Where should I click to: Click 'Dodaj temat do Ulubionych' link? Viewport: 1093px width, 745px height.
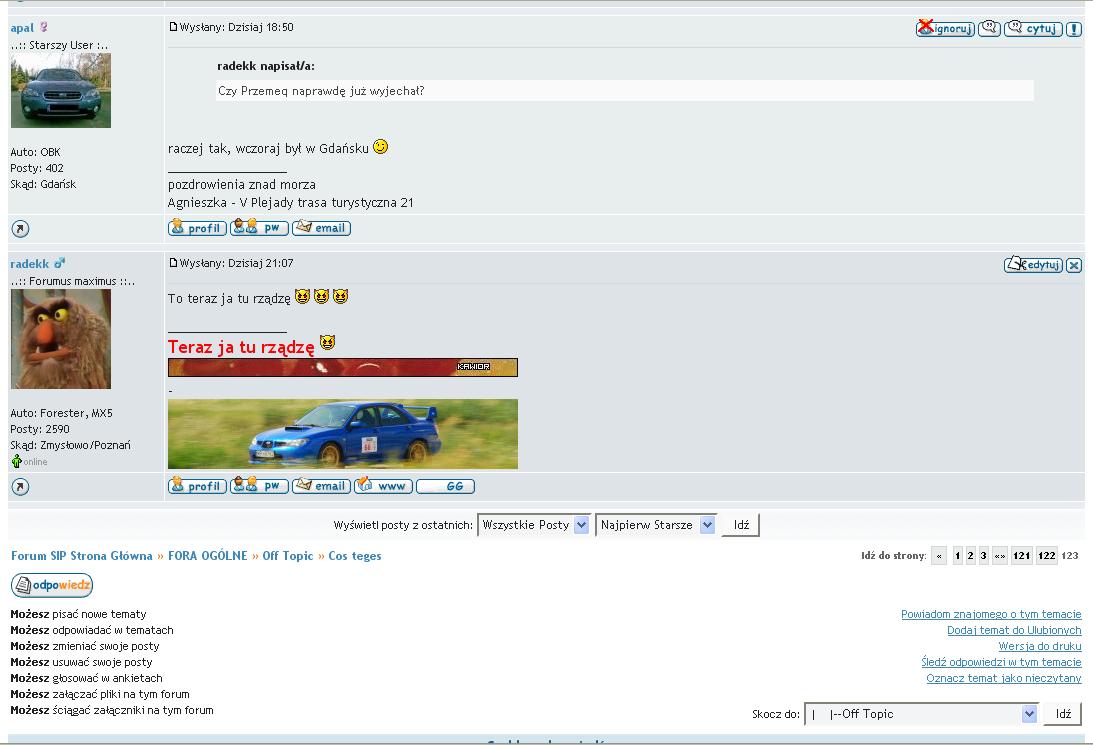coord(1014,630)
